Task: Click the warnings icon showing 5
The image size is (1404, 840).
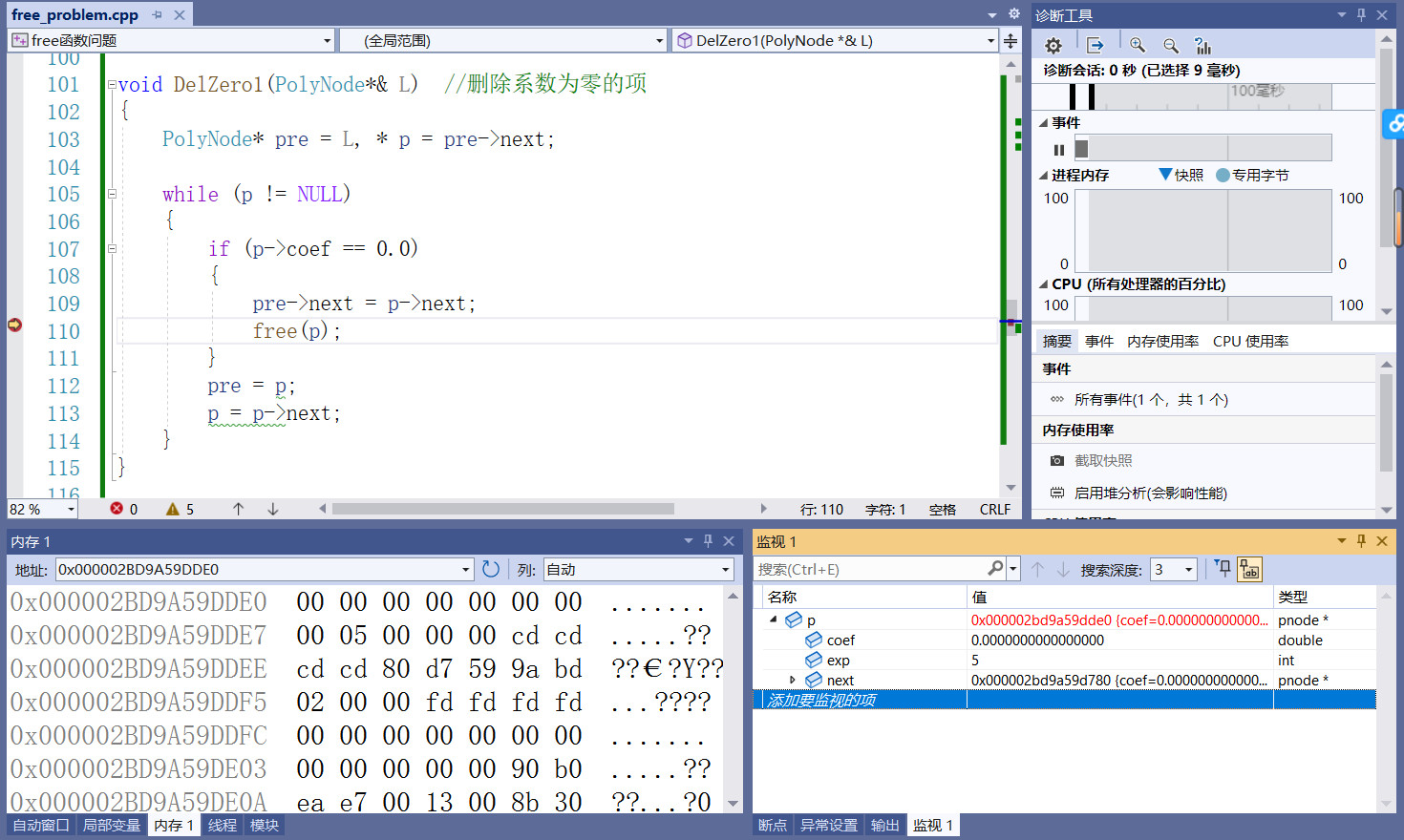Action: pyautogui.click(x=173, y=509)
